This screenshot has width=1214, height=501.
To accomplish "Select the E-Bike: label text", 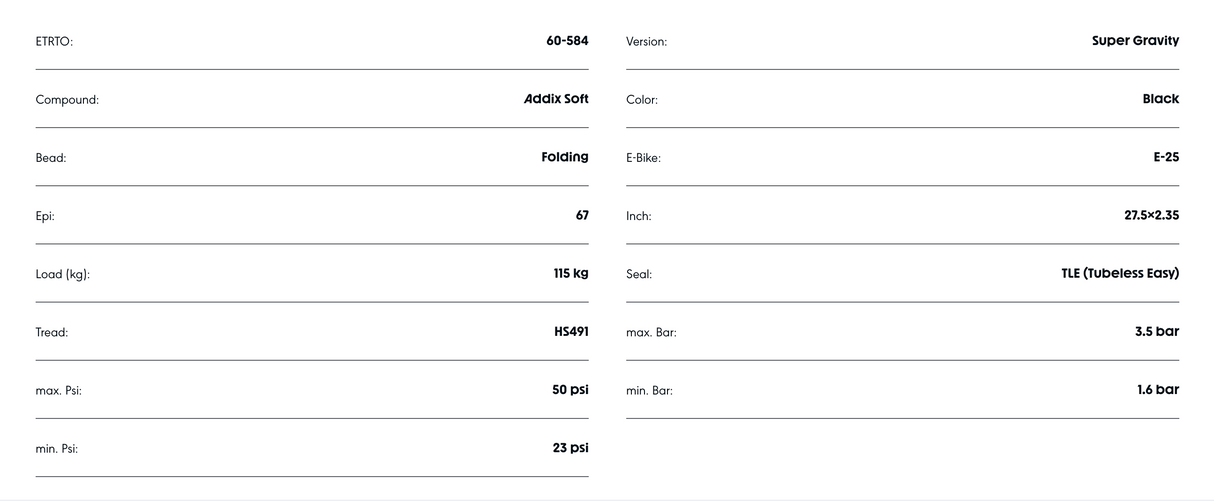I will click(x=643, y=158).
